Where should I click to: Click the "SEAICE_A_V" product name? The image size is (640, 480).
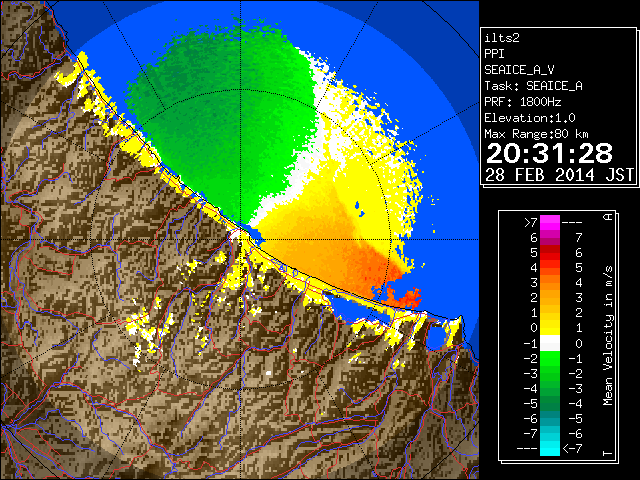pyautogui.click(x=519, y=70)
